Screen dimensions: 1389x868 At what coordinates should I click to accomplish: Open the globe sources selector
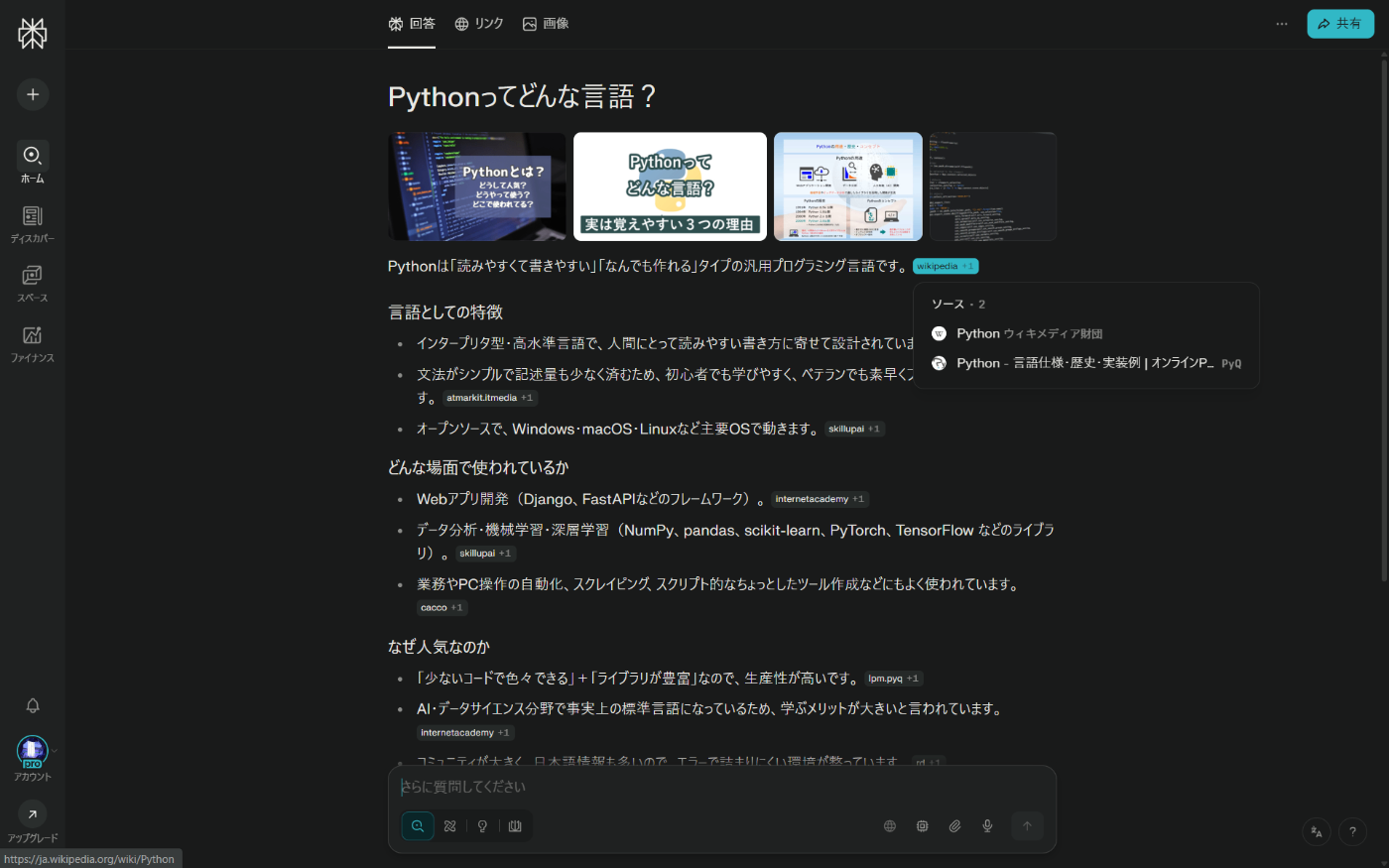click(x=890, y=825)
